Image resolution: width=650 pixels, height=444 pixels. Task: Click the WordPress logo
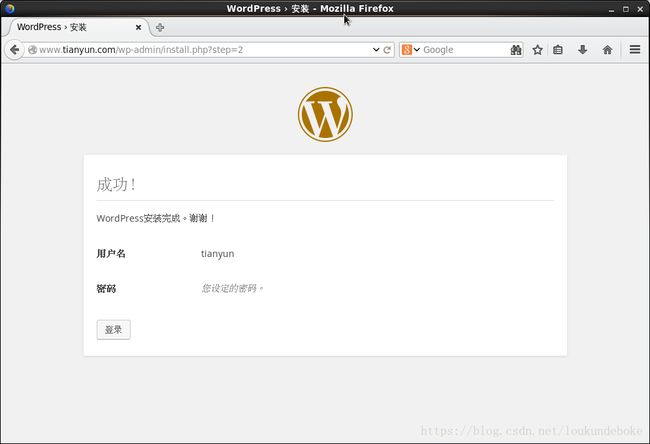[x=325, y=114]
